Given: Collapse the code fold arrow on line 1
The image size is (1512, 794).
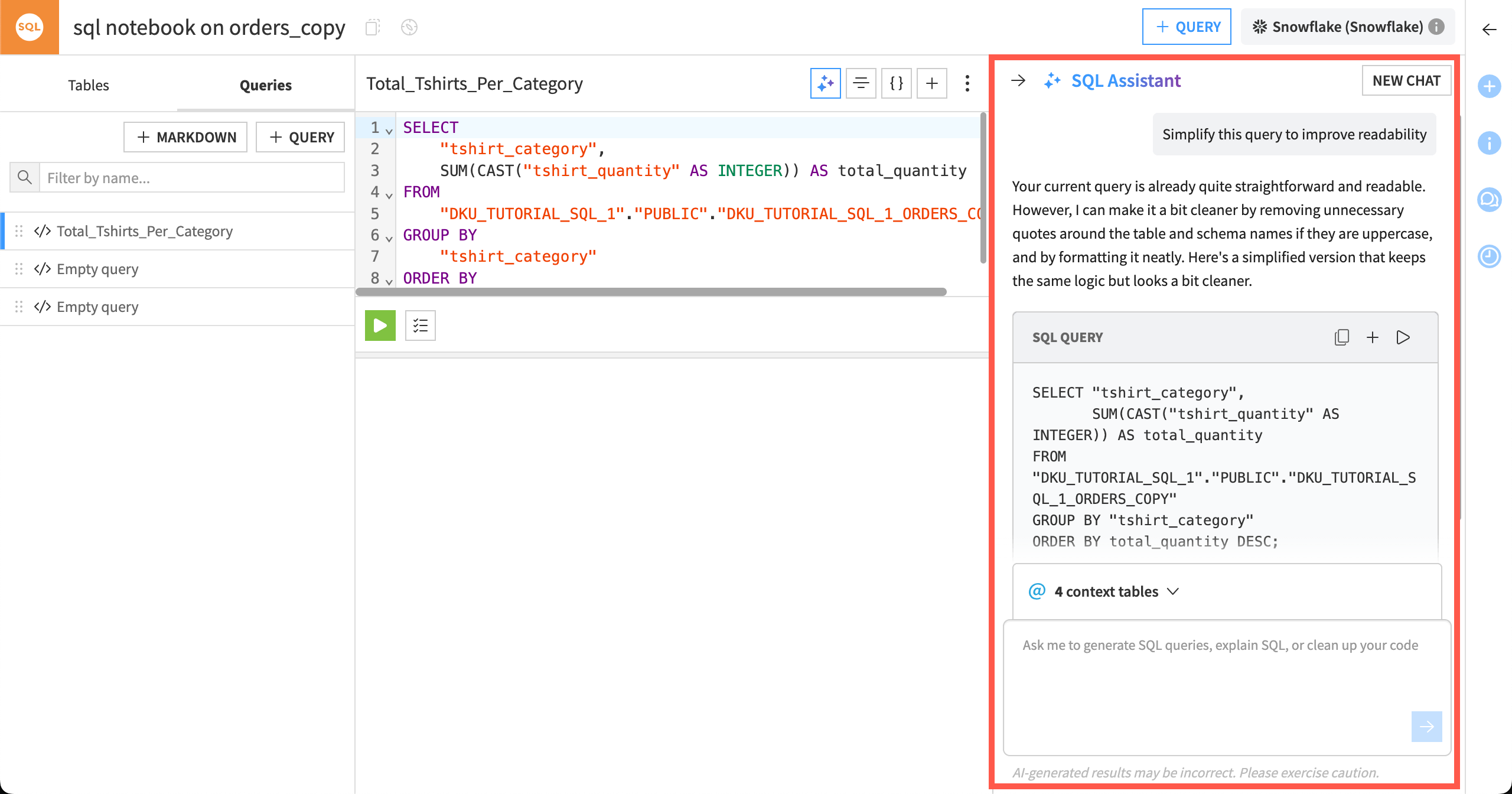Looking at the screenshot, I should coord(389,130).
